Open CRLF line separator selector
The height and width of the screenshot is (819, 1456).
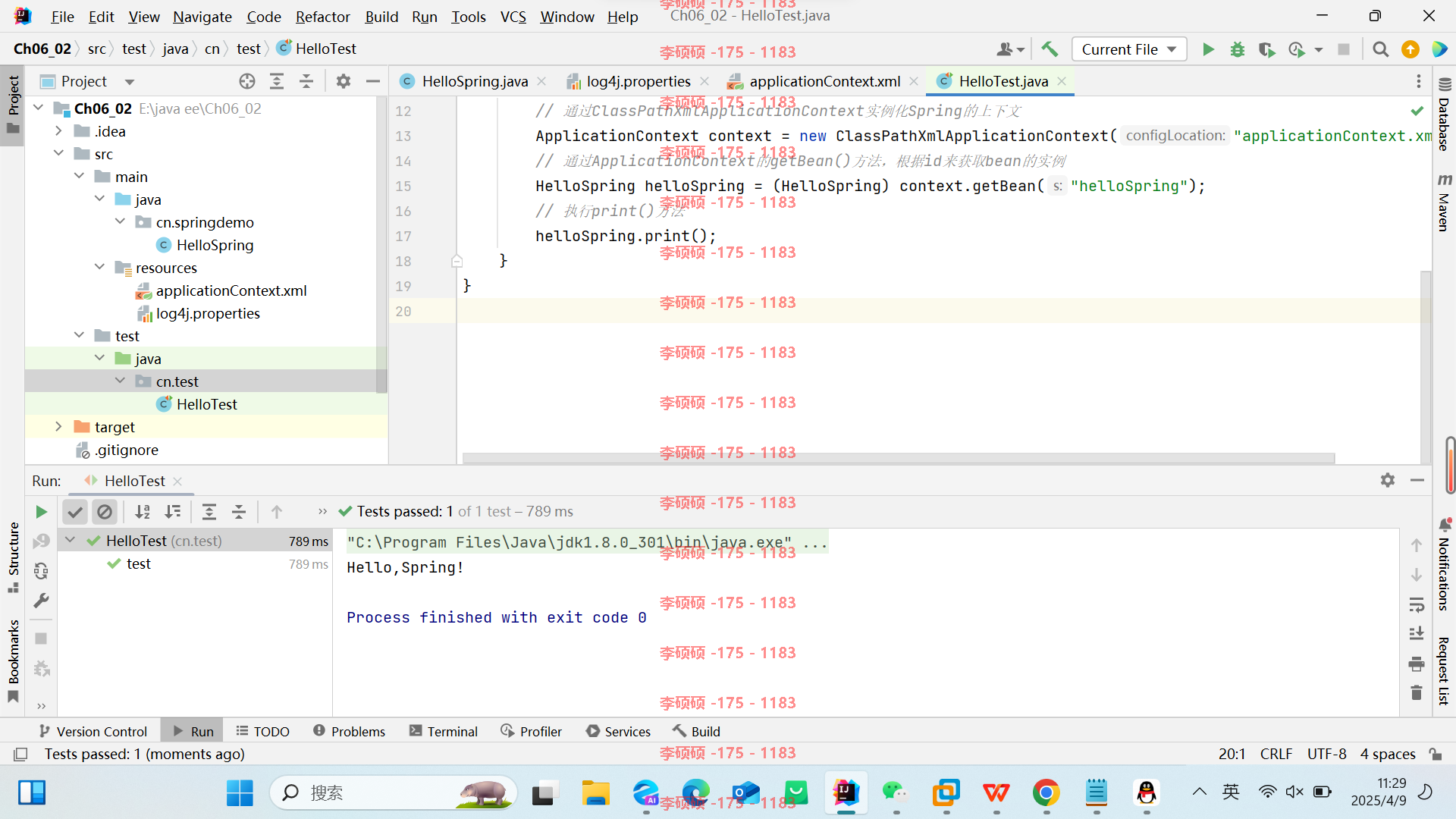click(x=1276, y=754)
